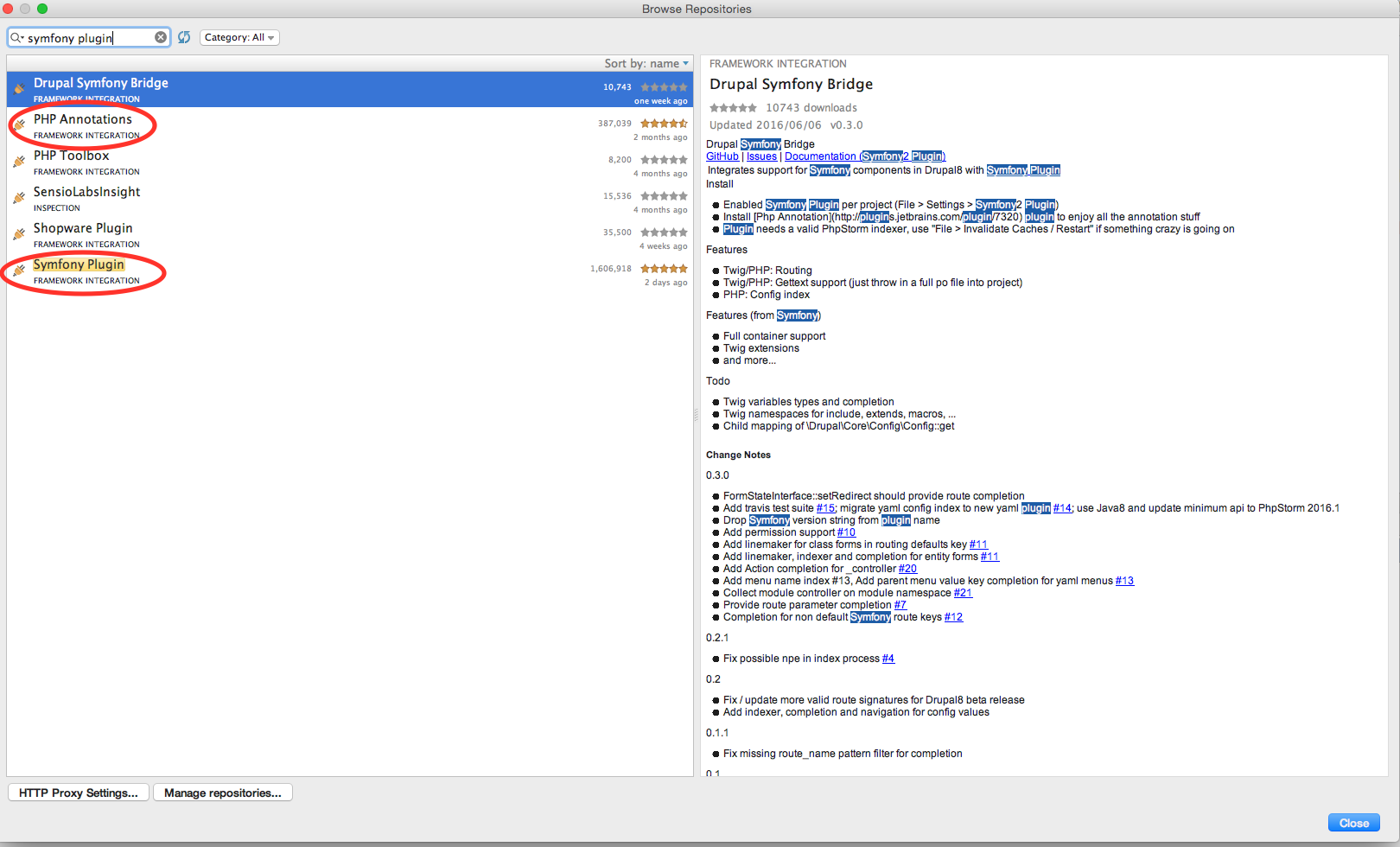Click star rating of Shopware Plugin

[664, 232]
